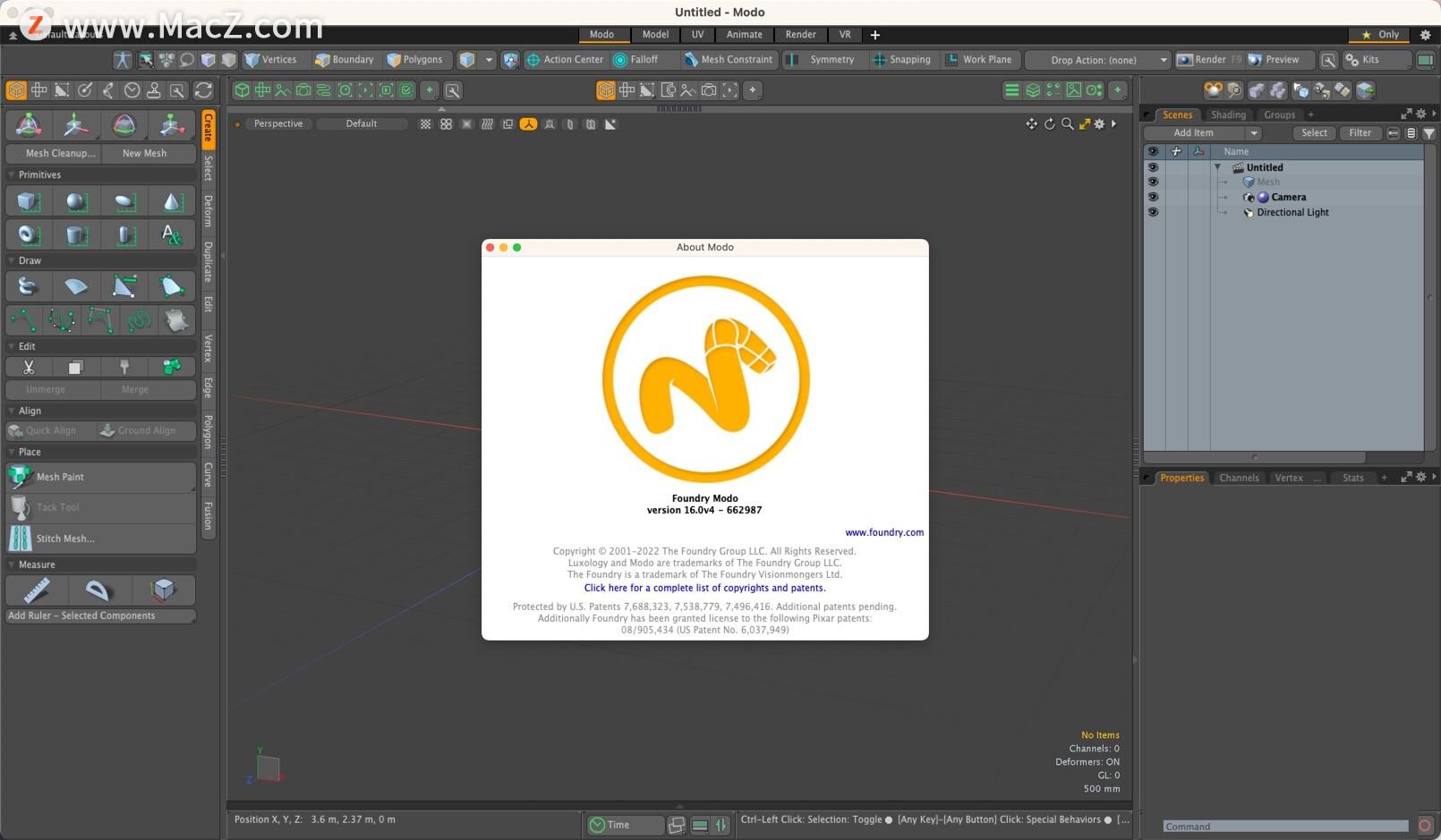Open the Shading panel tab
The image size is (1441, 840).
click(1228, 115)
